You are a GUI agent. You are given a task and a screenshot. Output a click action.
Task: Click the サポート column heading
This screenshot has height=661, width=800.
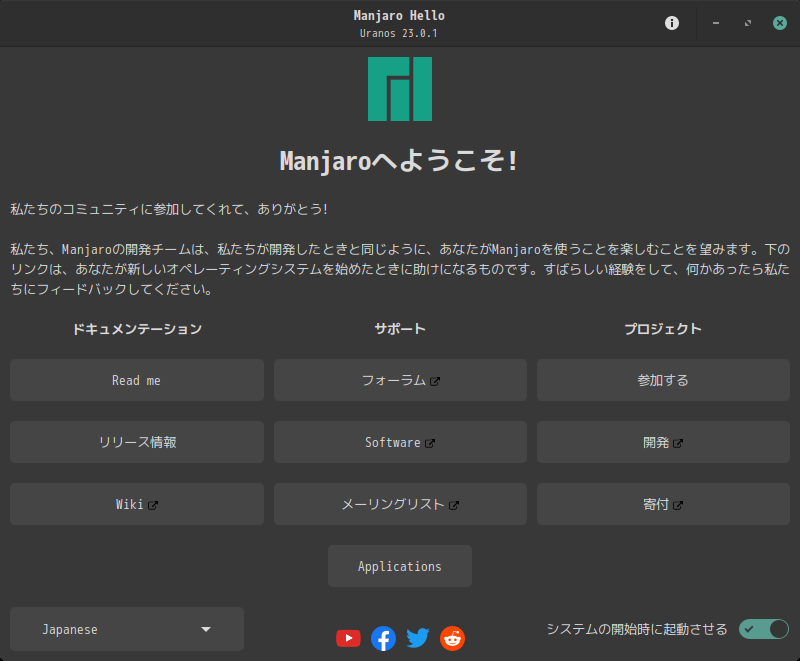click(400, 329)
